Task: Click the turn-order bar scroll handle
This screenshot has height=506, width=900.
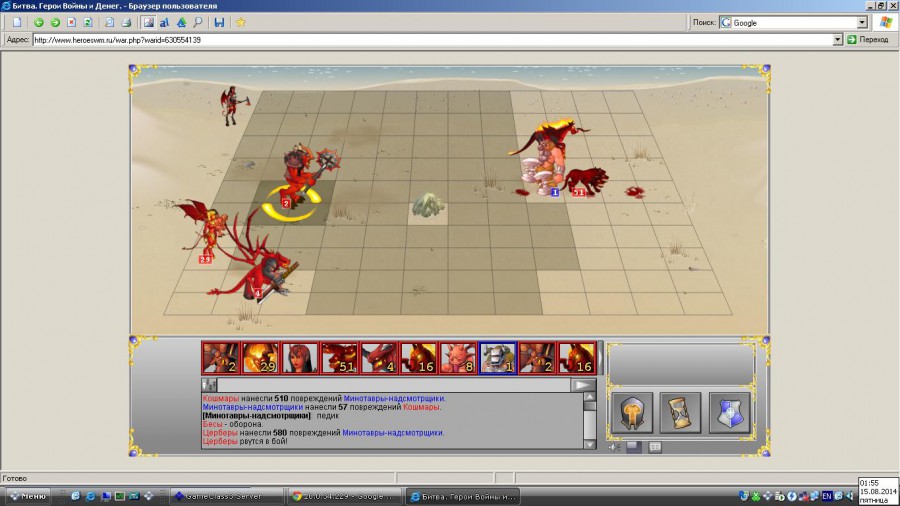Action: click(x=600, y=357)
